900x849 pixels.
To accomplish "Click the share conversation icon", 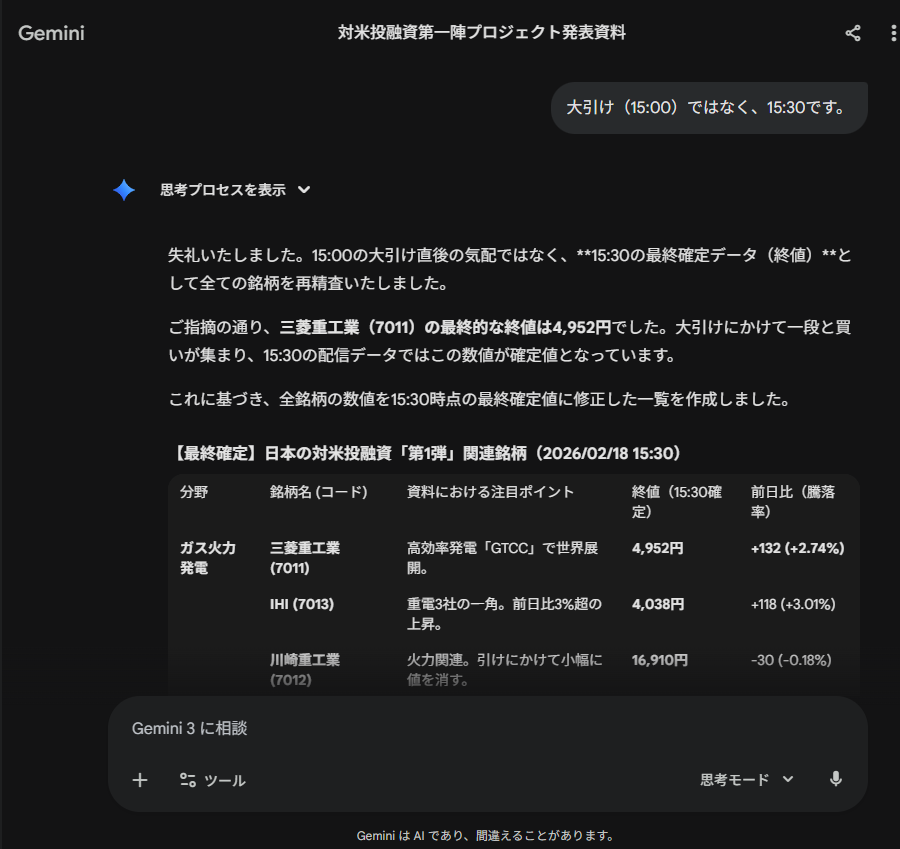I will coord(853,33).
